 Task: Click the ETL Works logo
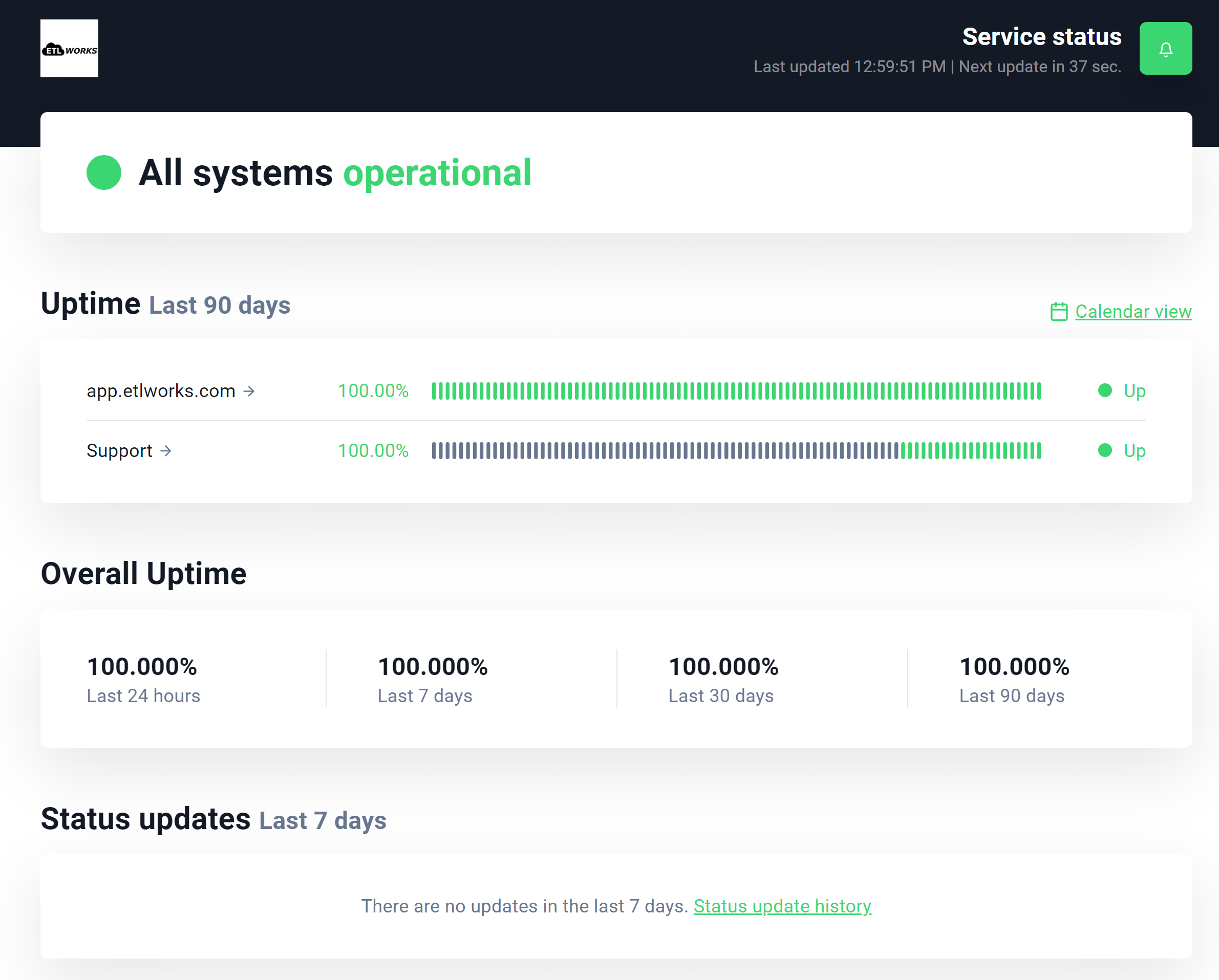69,49
